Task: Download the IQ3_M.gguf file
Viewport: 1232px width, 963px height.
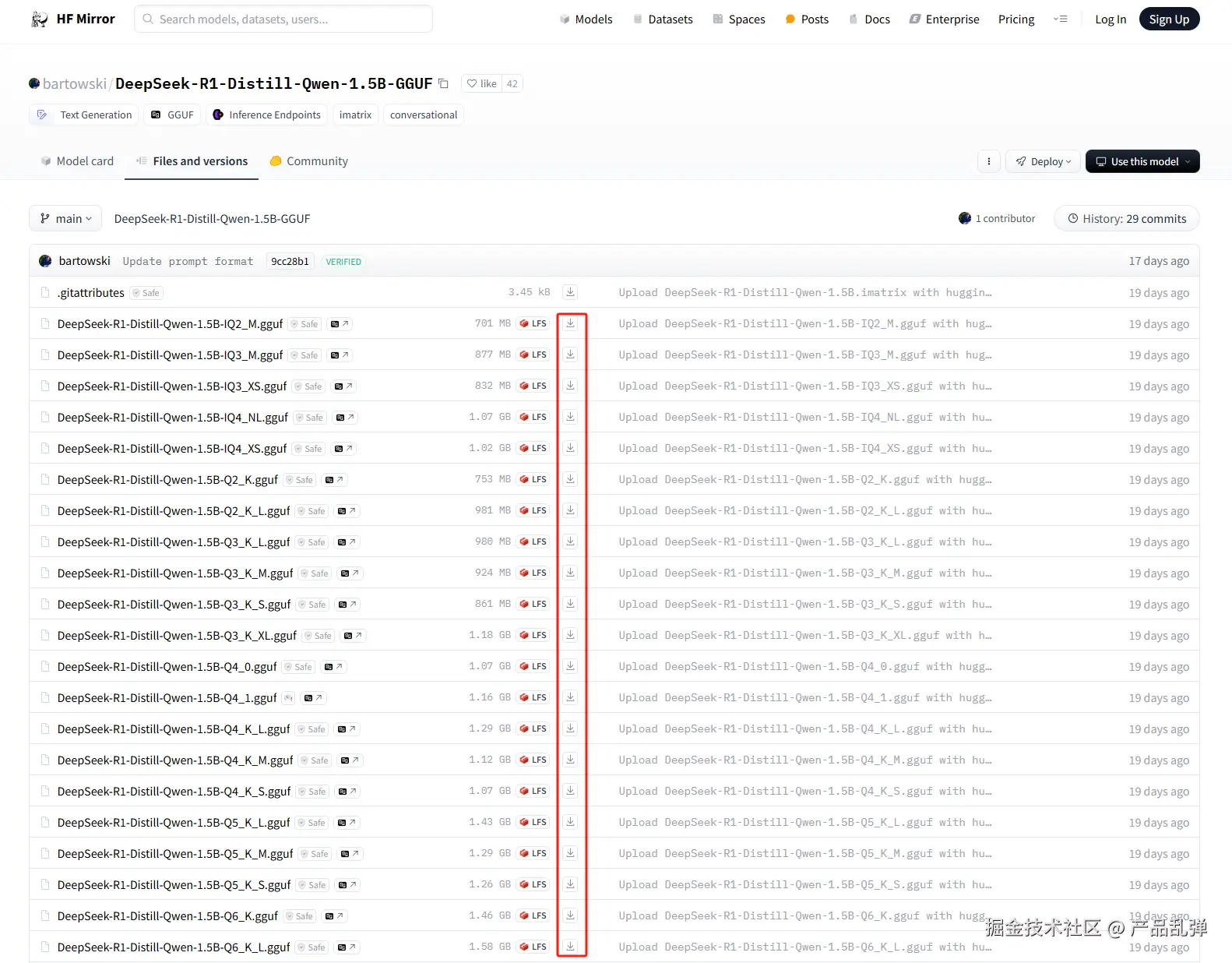Action: (570, 355)
